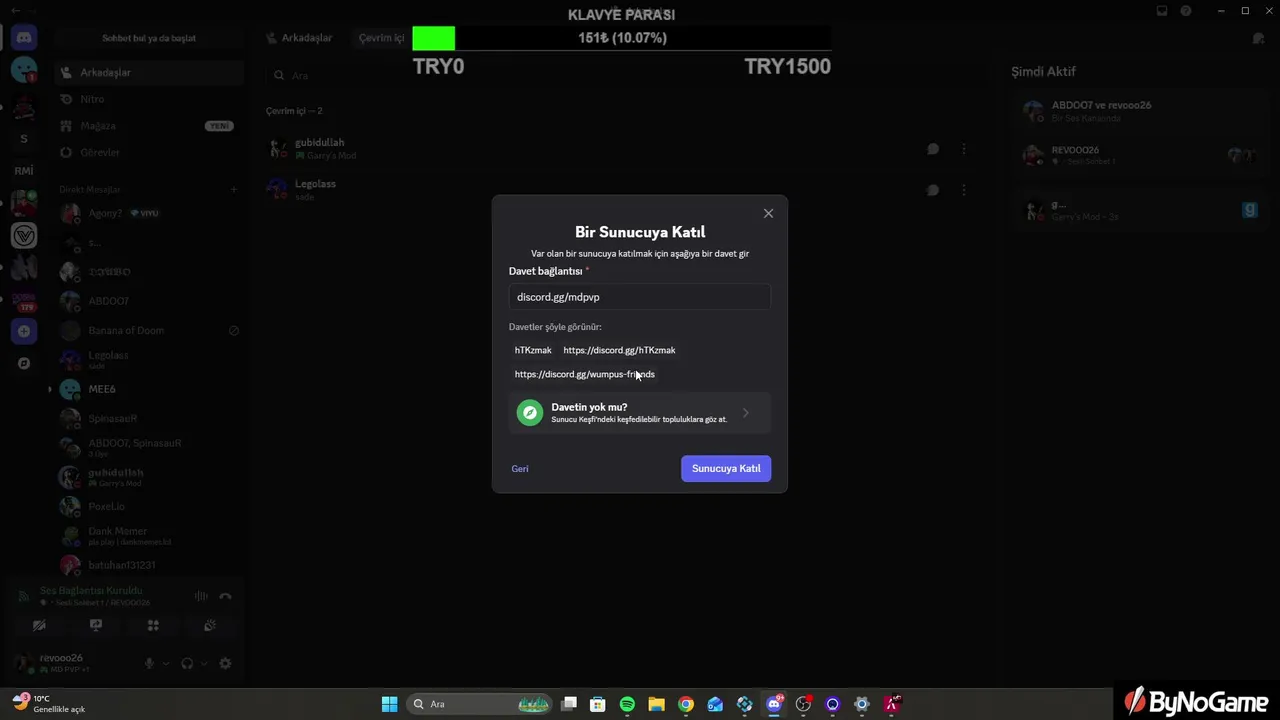Click the Sunucuya Katıl button

point(726,468)
